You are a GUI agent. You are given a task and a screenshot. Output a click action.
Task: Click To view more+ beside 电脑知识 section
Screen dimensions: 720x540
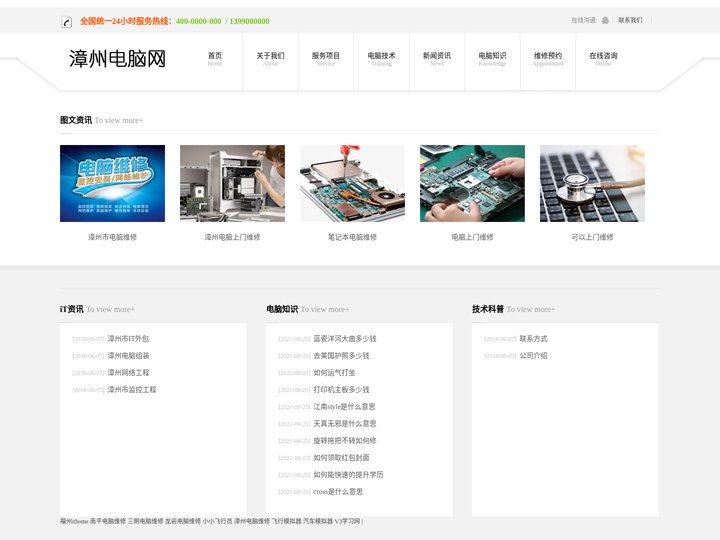point(325,309)
